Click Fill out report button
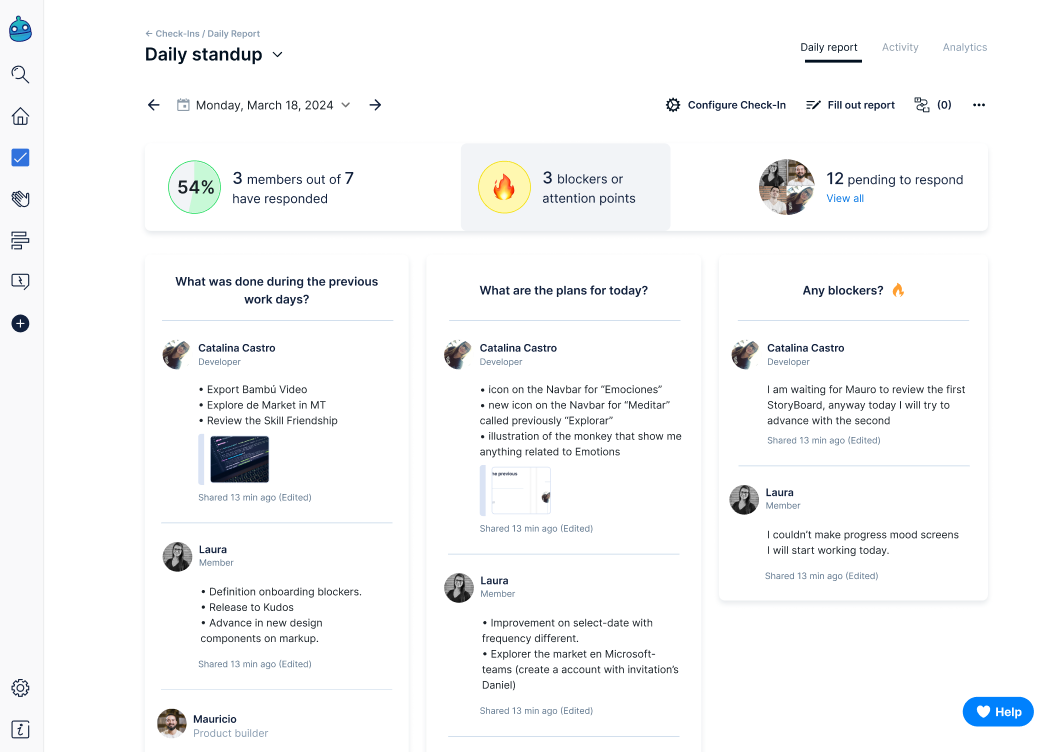Screen dimensions: 1059x752 coord(850,105)
